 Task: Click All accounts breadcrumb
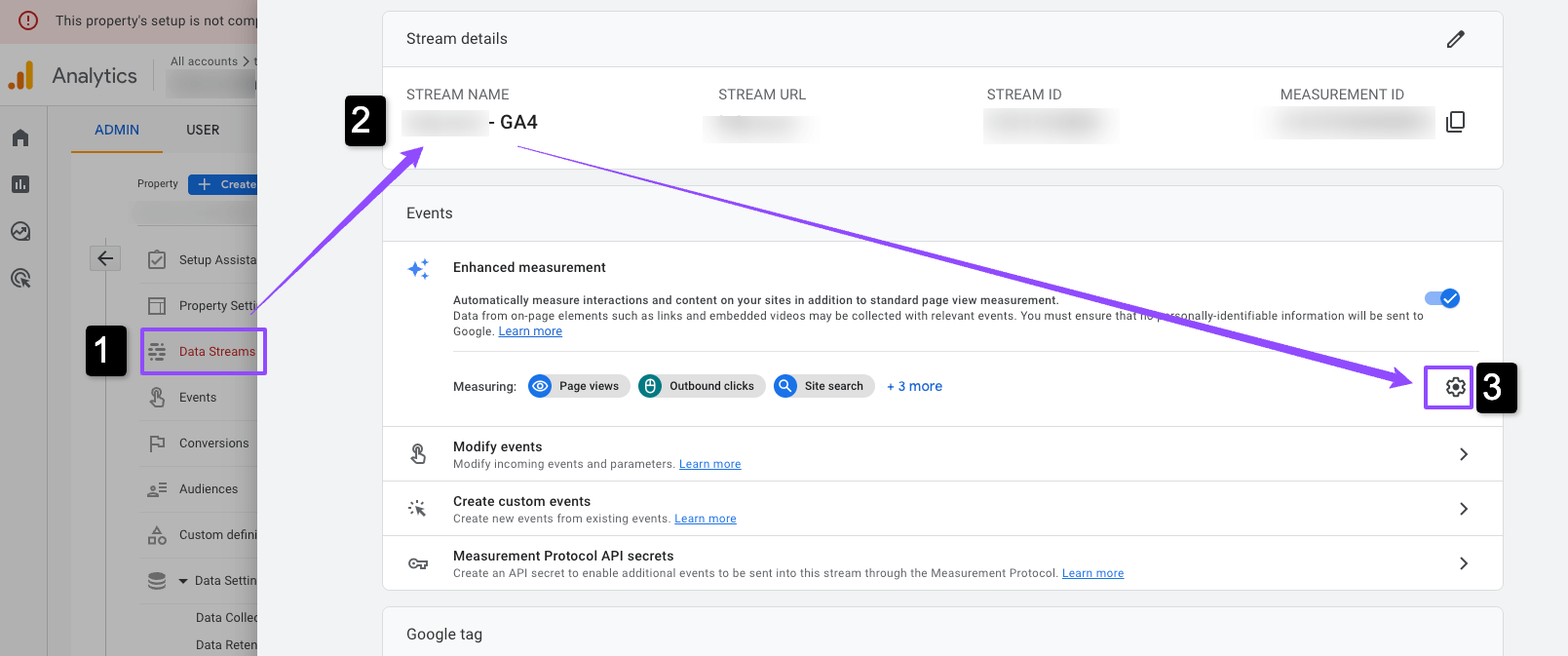204,61
